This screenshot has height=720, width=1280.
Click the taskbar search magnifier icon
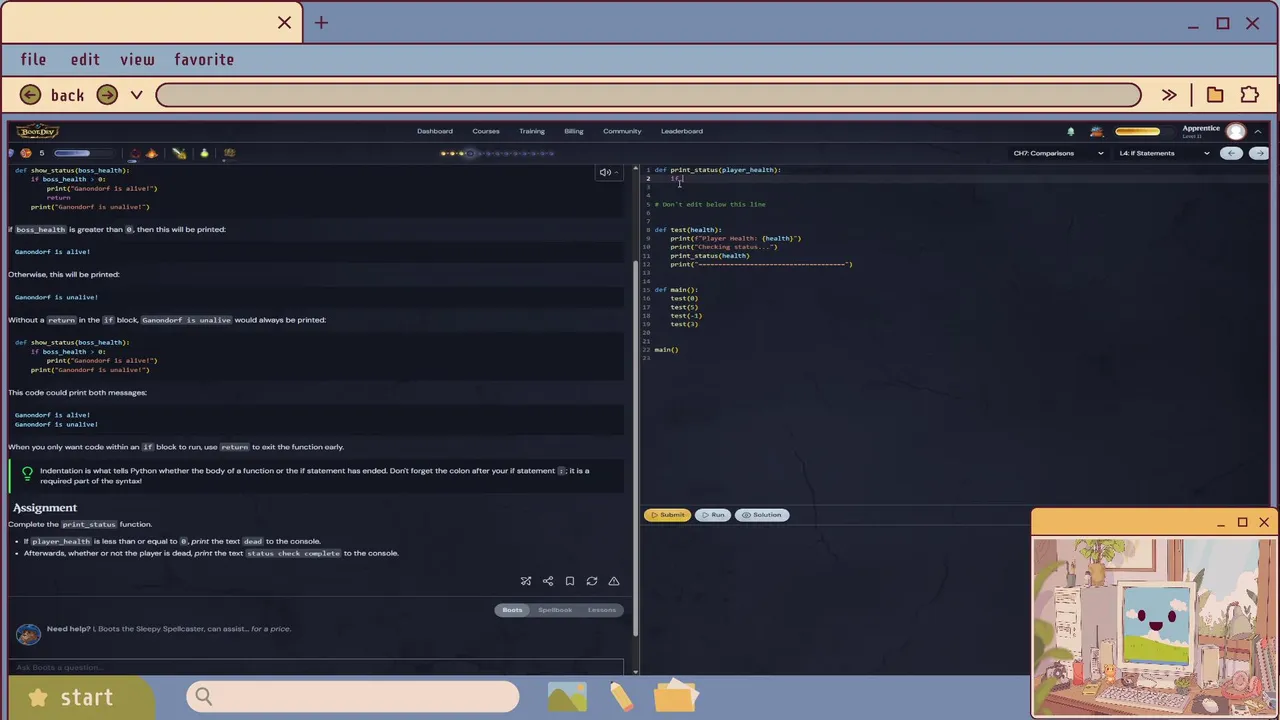tap(204, 697)
